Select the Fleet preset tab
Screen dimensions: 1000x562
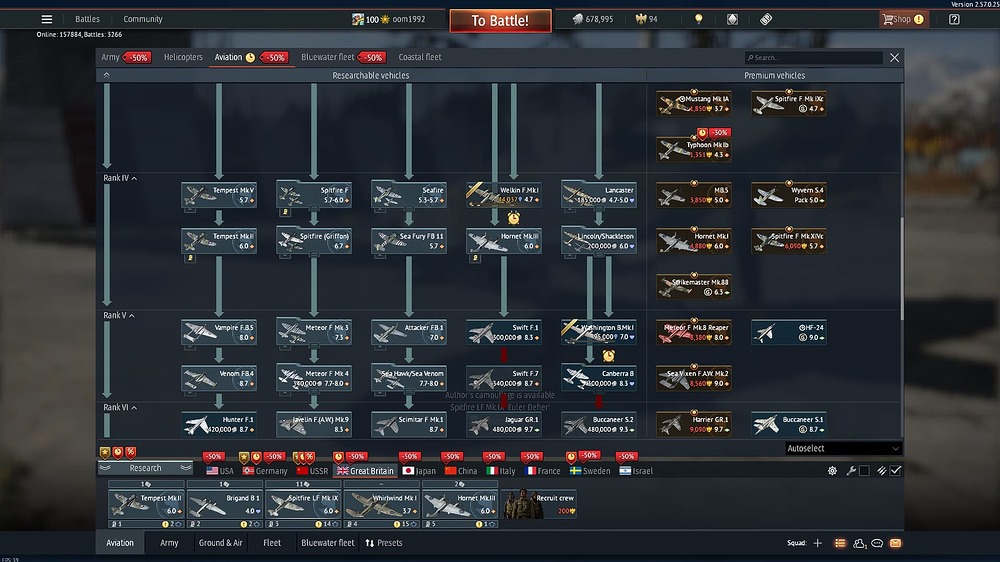[272, 543]
